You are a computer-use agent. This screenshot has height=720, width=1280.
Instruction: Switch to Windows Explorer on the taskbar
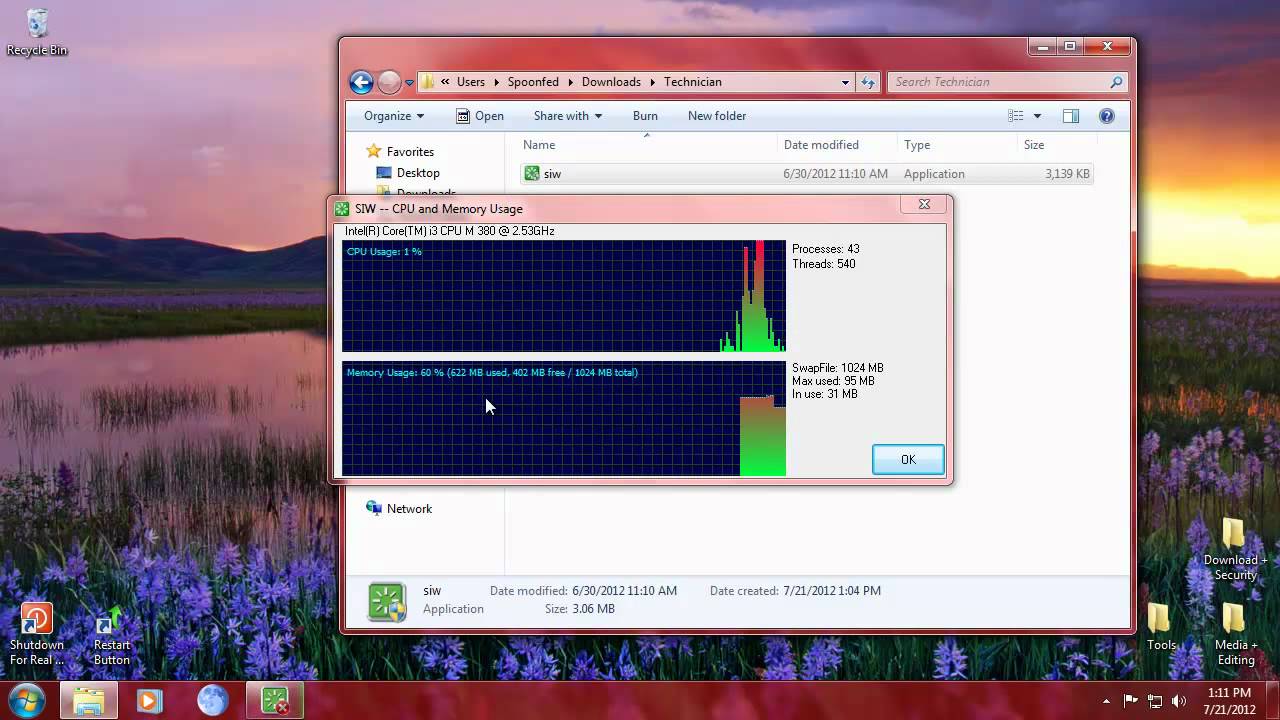click(x=89, y=701)
